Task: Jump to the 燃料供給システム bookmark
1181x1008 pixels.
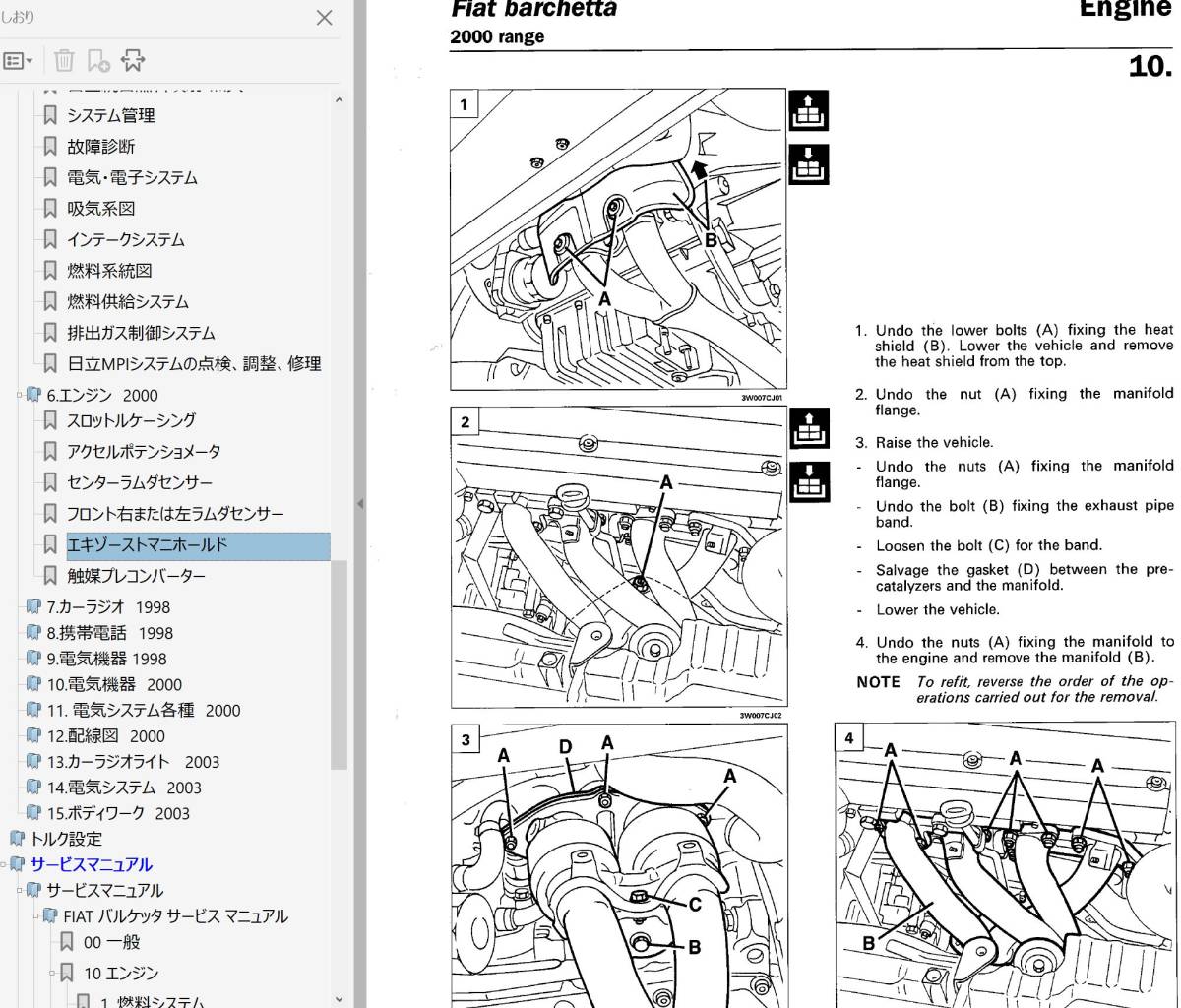Action: click(x=128, y=302)
